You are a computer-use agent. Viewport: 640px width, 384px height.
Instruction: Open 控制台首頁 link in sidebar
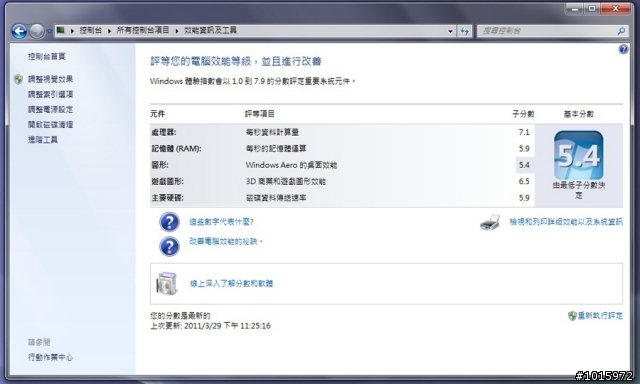[x=47, y=56]
